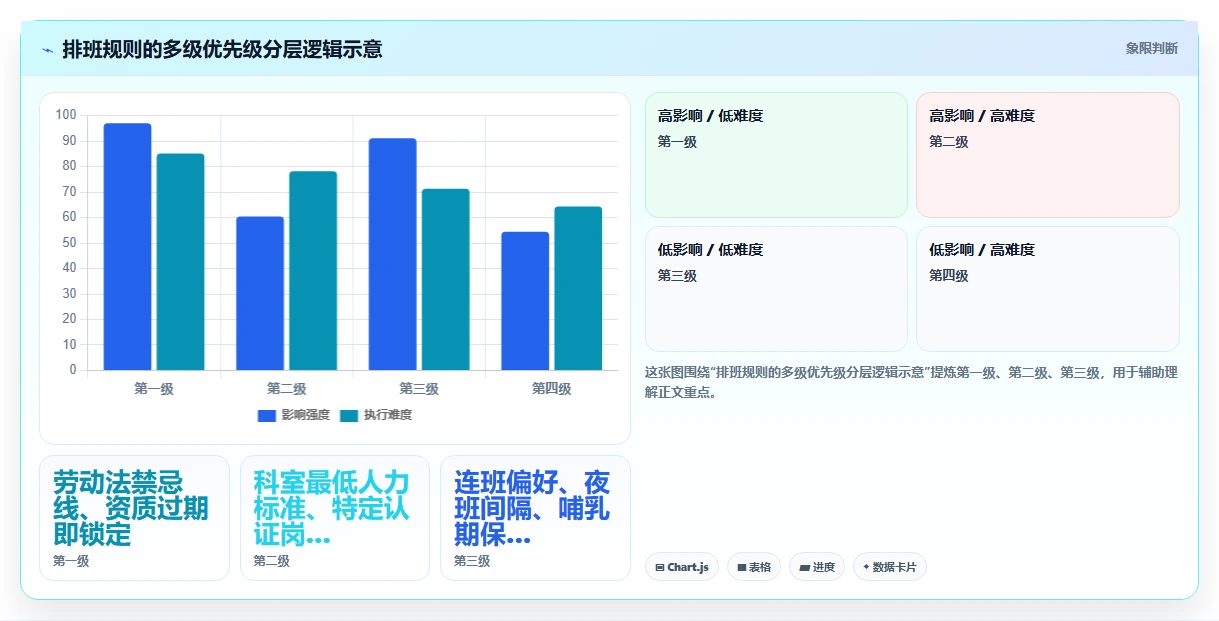Click the 第一级 执行难度 teal bar

180,262
